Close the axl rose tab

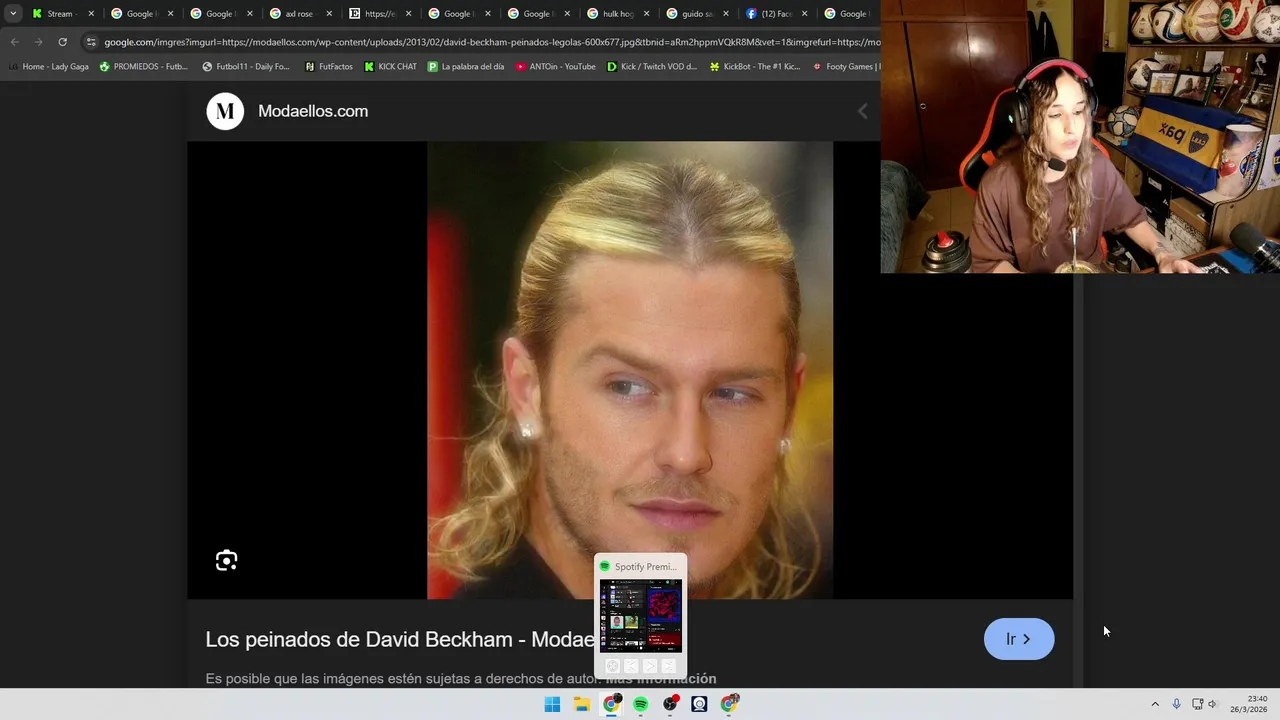329,14
